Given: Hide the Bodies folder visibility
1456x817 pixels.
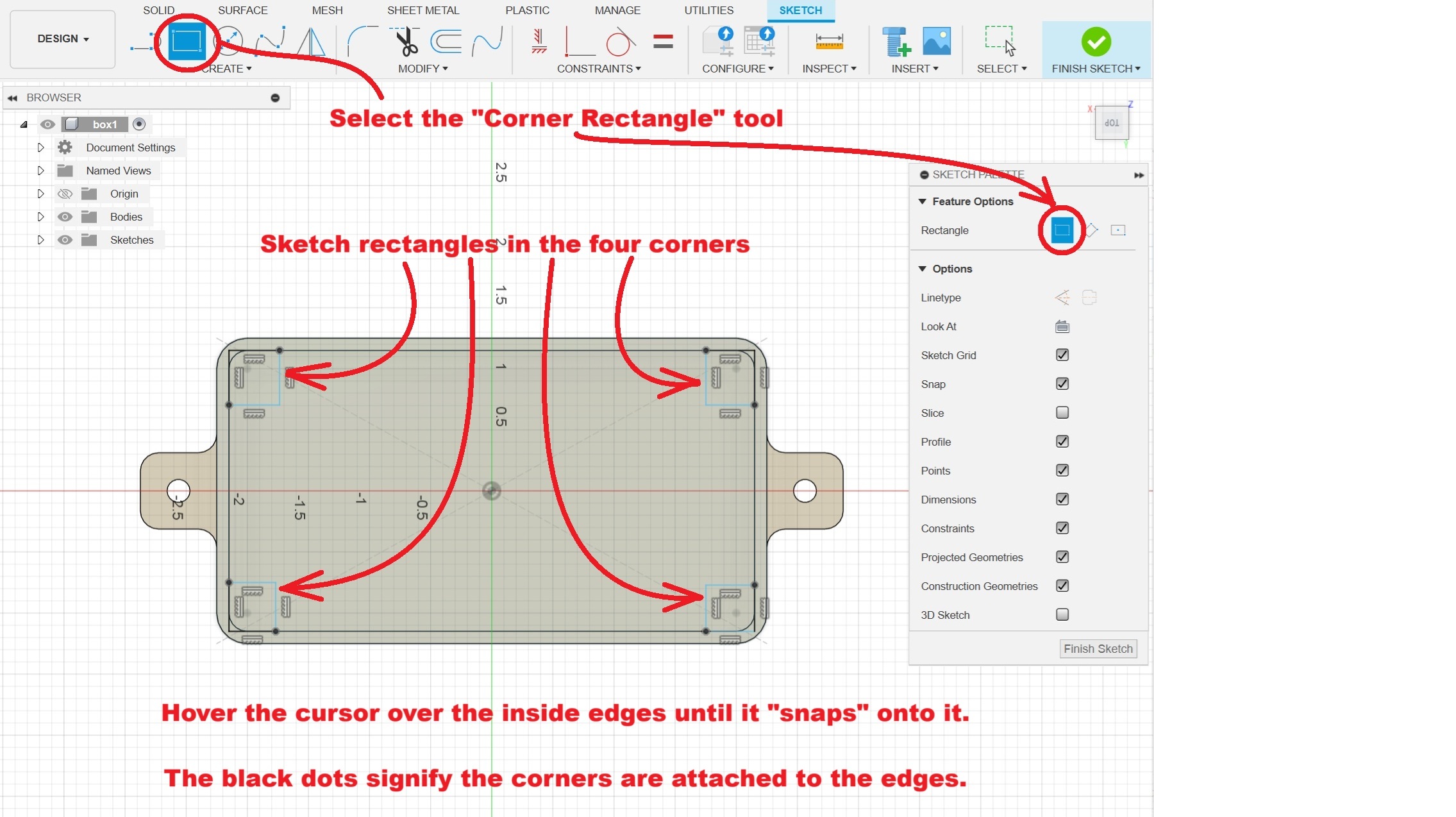Looking at the screenshot, I should tap(65, 217).
